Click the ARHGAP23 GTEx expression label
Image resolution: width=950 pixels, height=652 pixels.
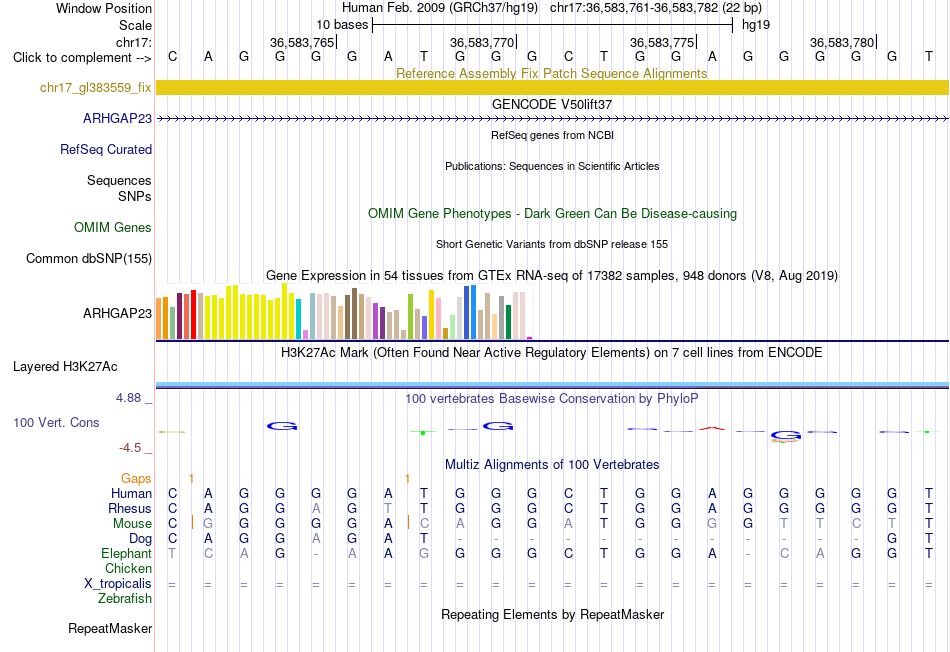click(x=118, y=313)
